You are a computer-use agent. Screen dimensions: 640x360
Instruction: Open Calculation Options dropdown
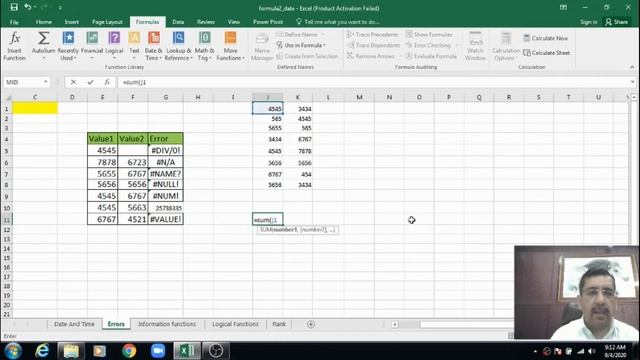click(506, 46)
